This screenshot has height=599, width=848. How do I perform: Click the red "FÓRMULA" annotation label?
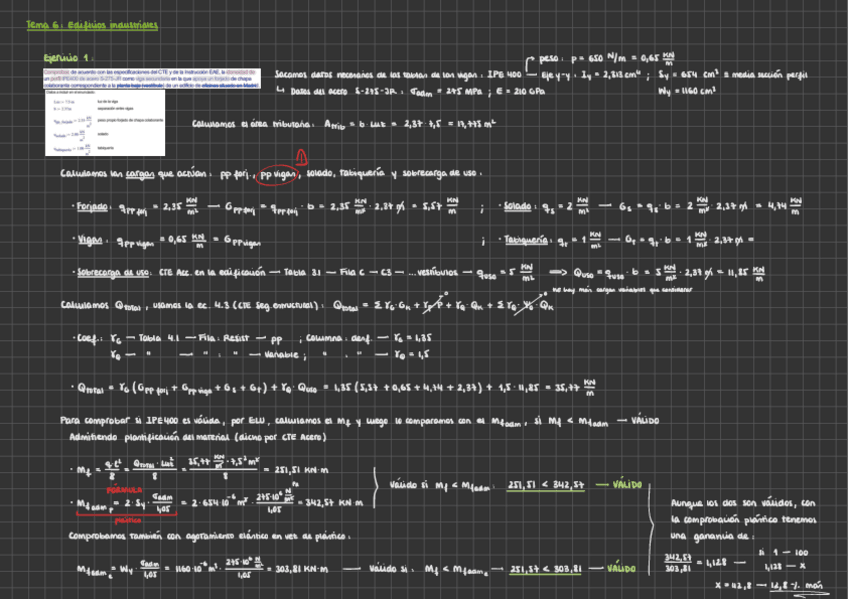click(127, 490)
